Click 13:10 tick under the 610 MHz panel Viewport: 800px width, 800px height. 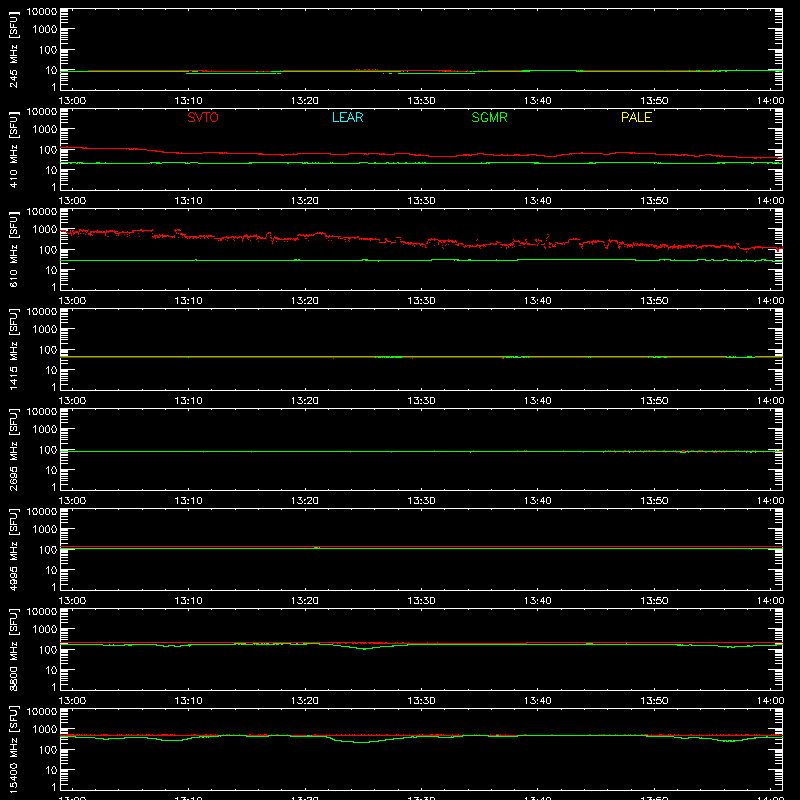(x=188, y=301)
